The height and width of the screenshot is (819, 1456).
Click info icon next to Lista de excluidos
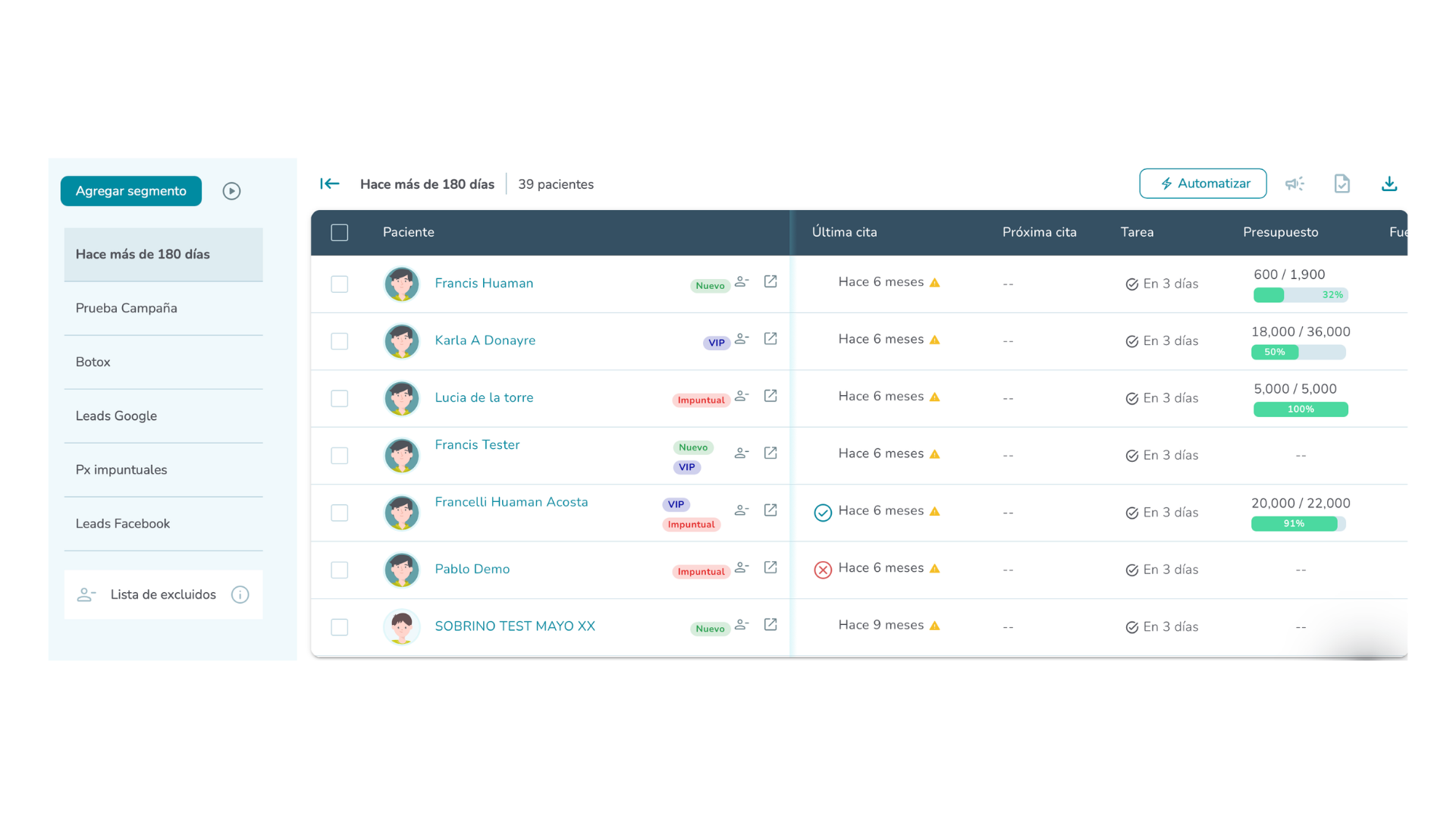pyautogui.click(x=240, y=595)
